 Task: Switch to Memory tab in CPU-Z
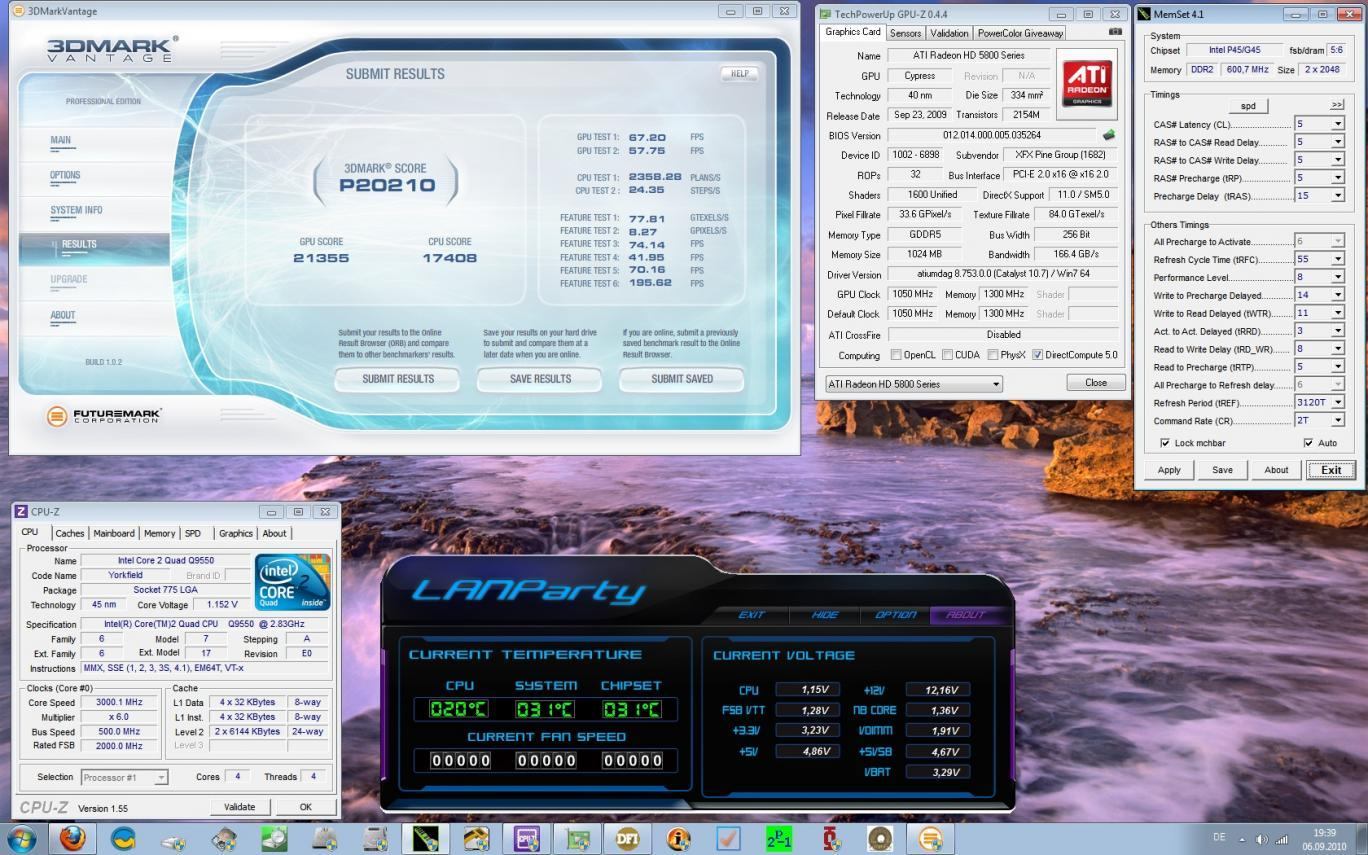click(159, 533)
